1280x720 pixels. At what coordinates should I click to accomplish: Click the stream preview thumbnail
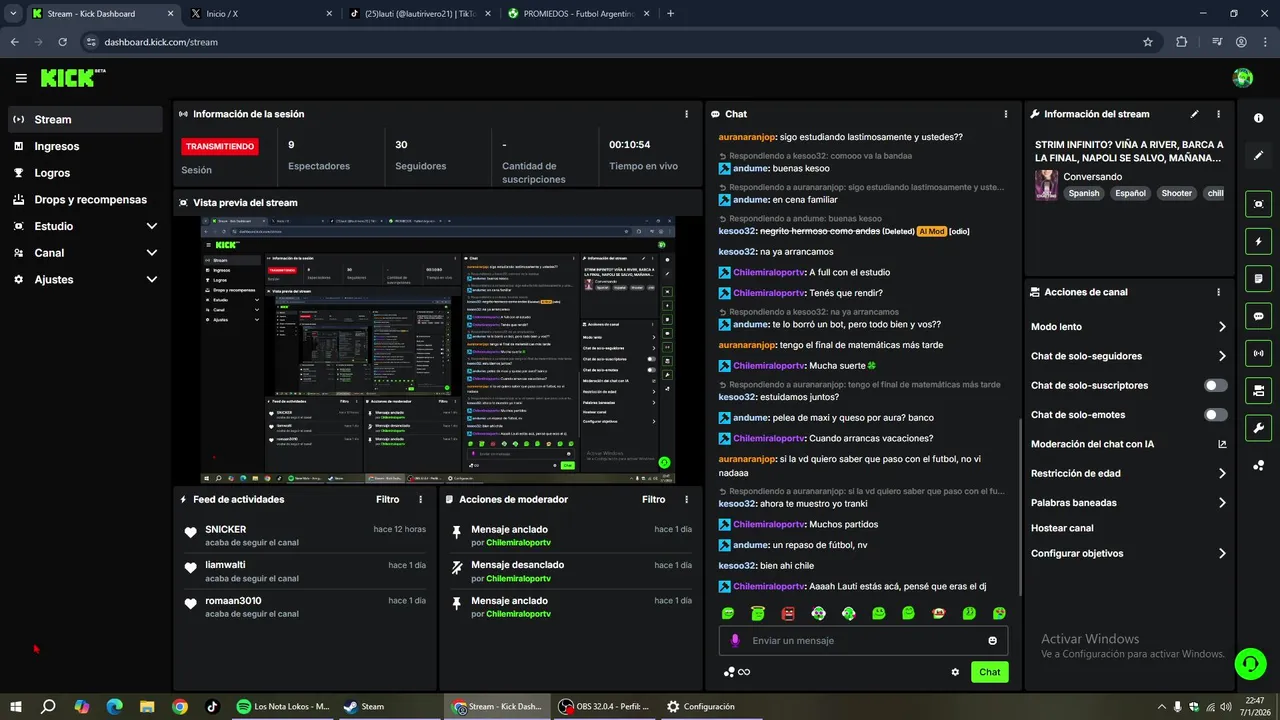[x=438, y=350]
